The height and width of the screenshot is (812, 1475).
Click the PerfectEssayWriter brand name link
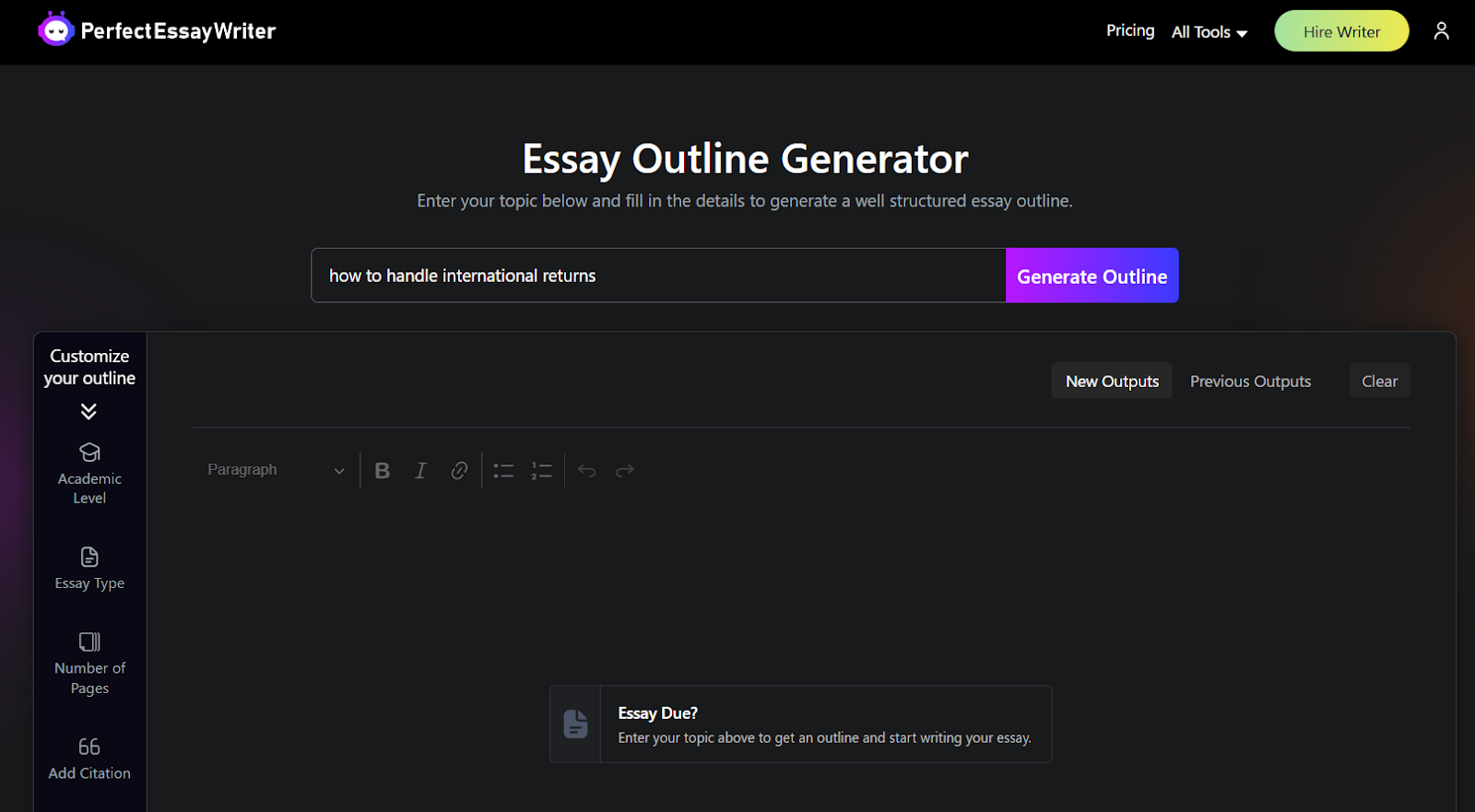[x=178, y=31]
